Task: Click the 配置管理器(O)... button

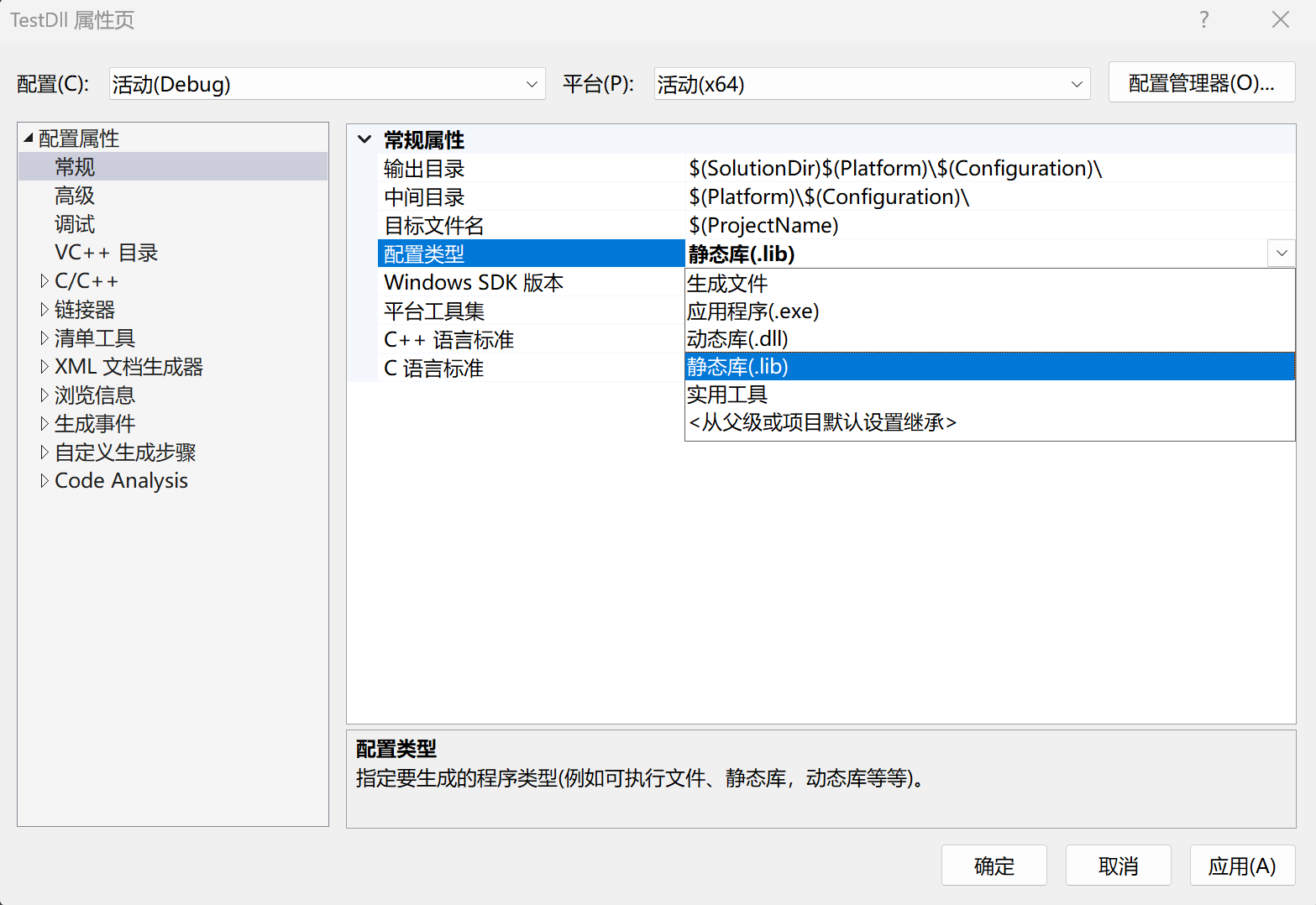Action: [1201, 83]
